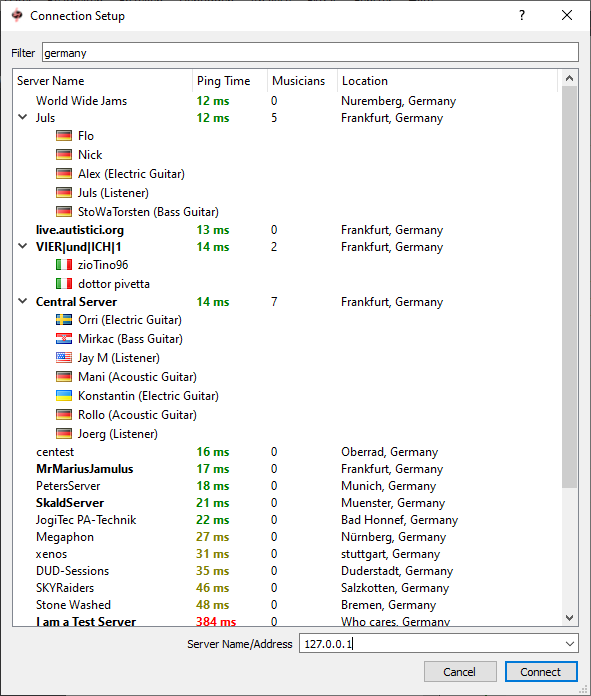Click the US flag next to Jay M

tap(64, 358)
